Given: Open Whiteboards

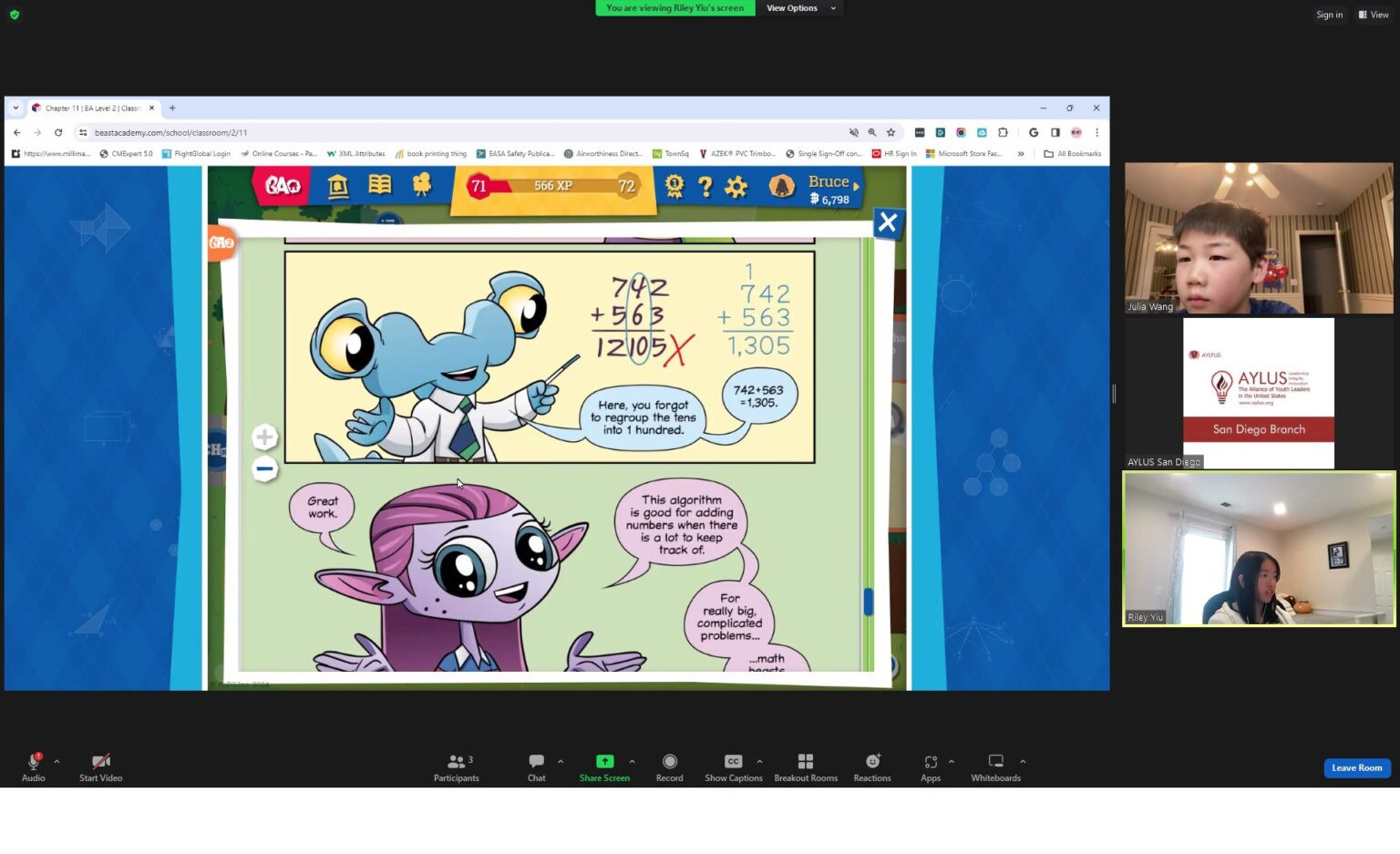Looking at the screenshot, I should 995,767.
